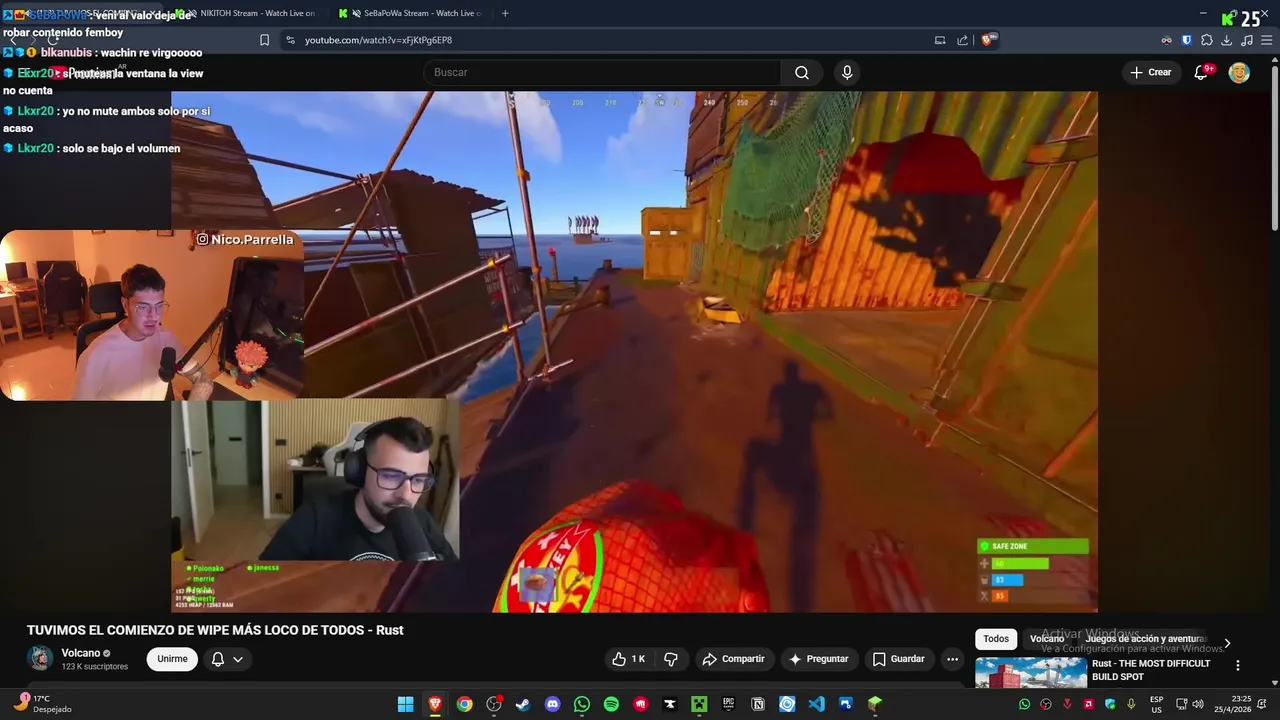This screenshot has width=1280, height=720.
Task: Open Brave browser from the taskbar
Action: 435,704
